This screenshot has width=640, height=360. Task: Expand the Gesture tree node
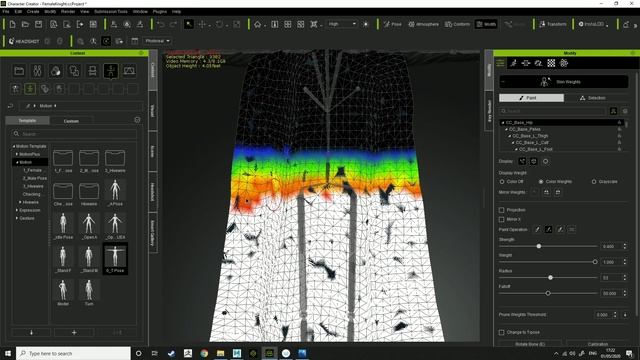click(x=17, y=218)
